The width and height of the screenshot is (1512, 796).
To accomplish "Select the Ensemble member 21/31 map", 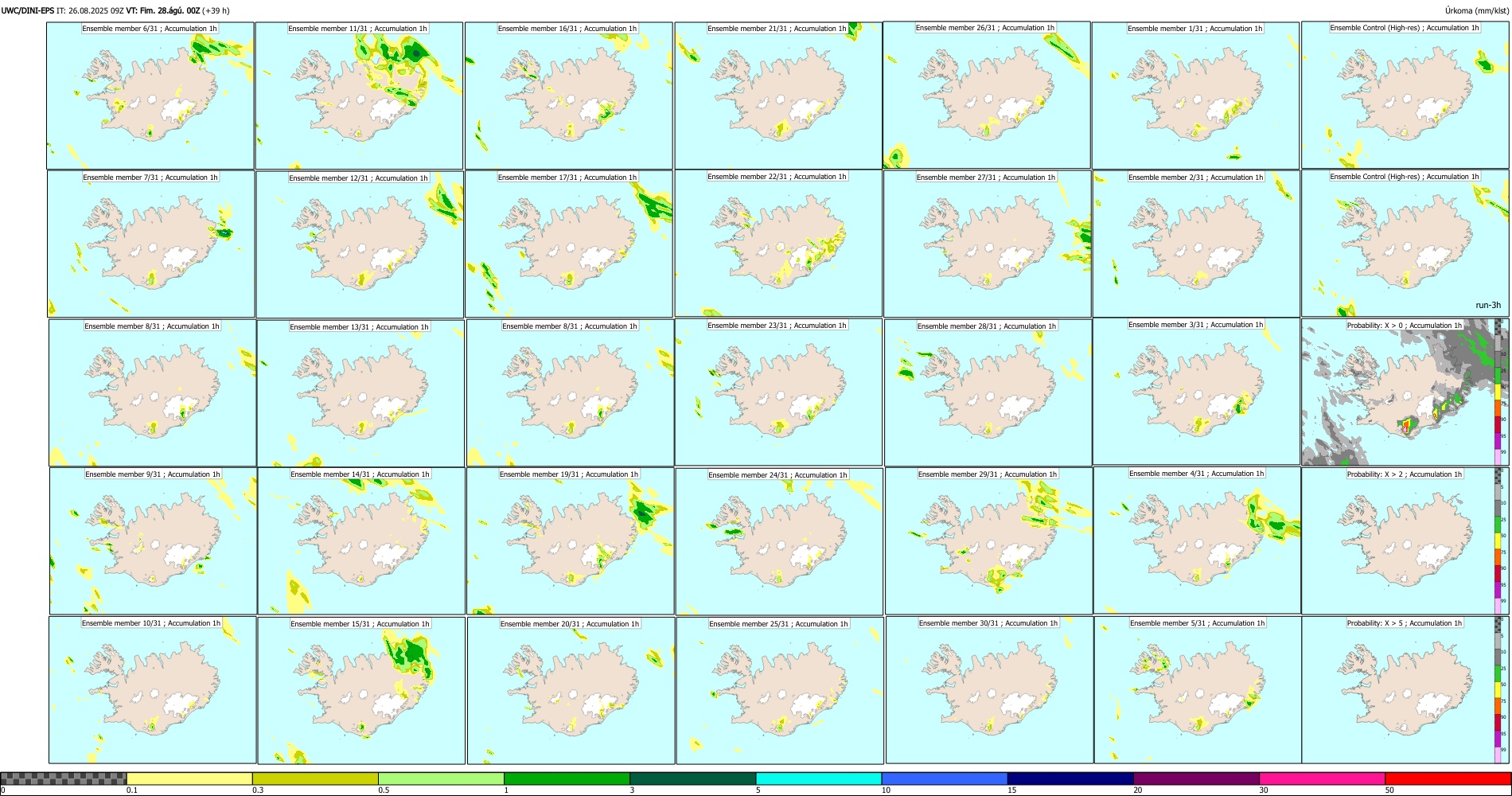I will click(x=777, y=96).
